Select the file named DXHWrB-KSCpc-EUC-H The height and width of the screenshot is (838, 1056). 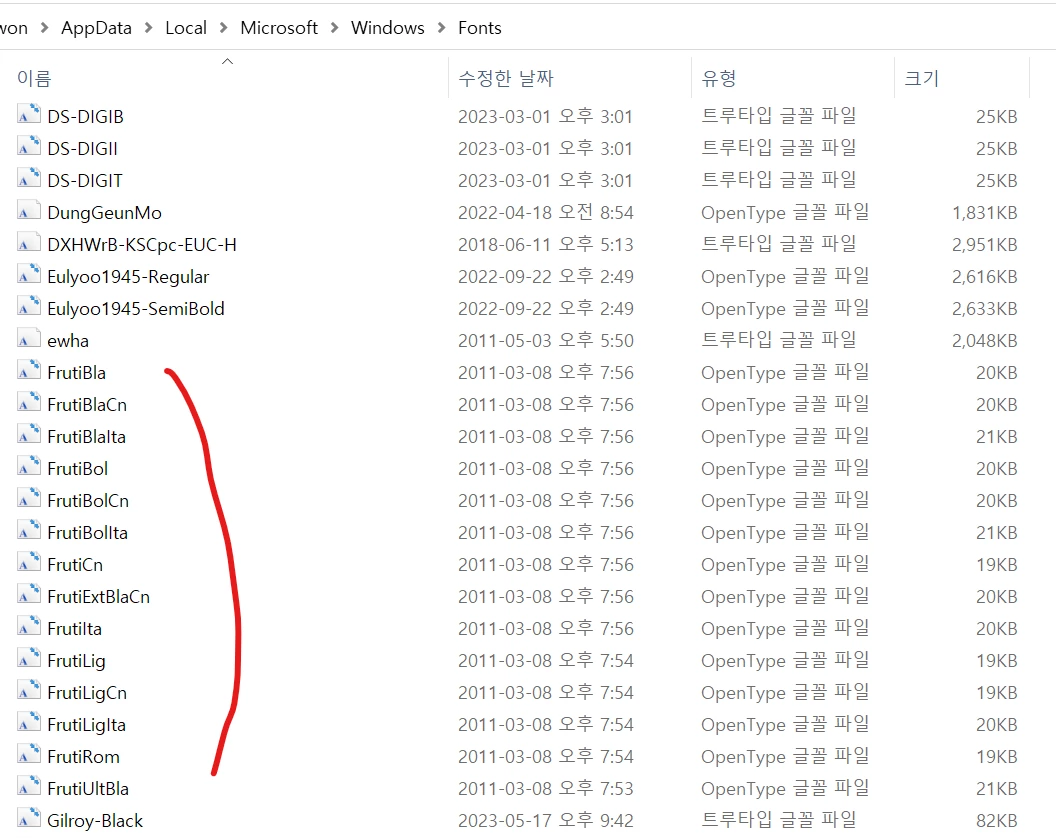tap(142, 245)
